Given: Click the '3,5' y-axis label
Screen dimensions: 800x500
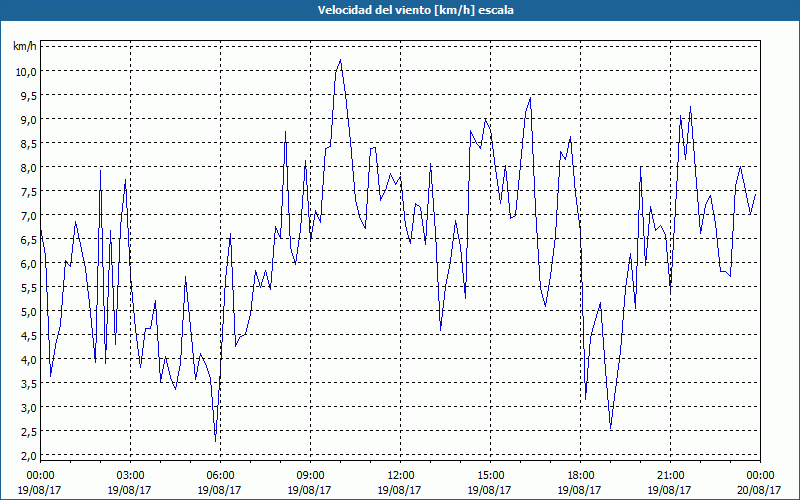Looking at the screenshot, I should click(x=29, y=383).
